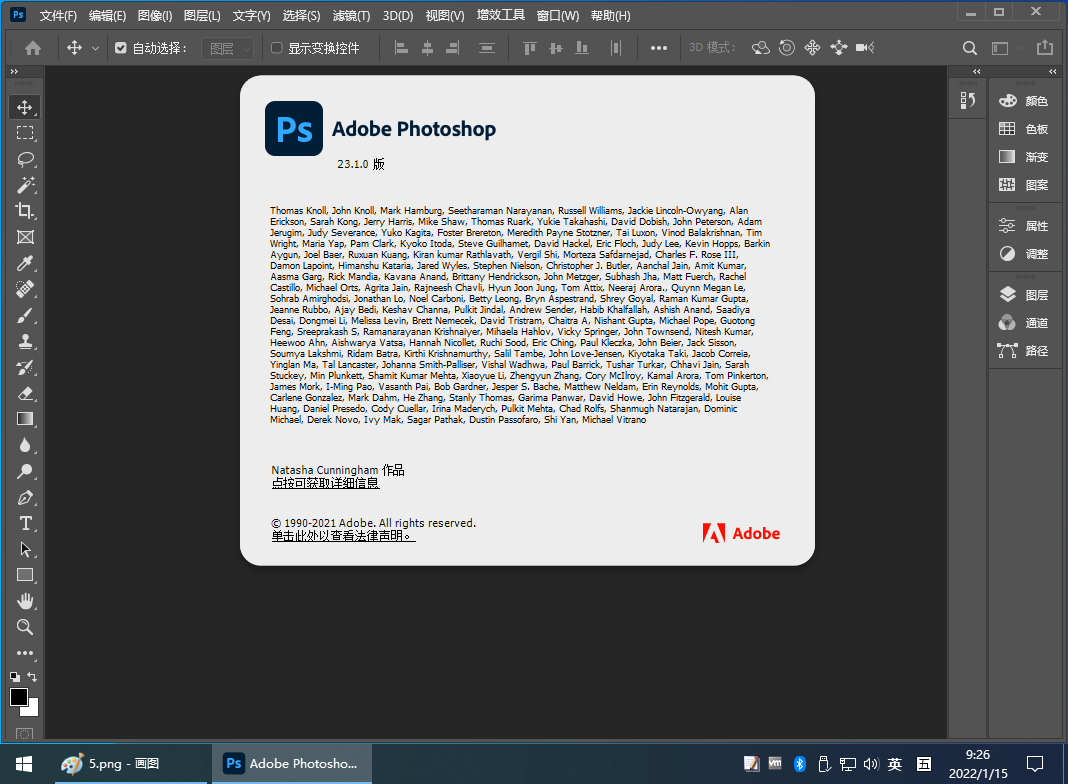Viewport: 1068px width, 784px height.
Task: Select the Hand tool
Action: (x=25, y=601)
